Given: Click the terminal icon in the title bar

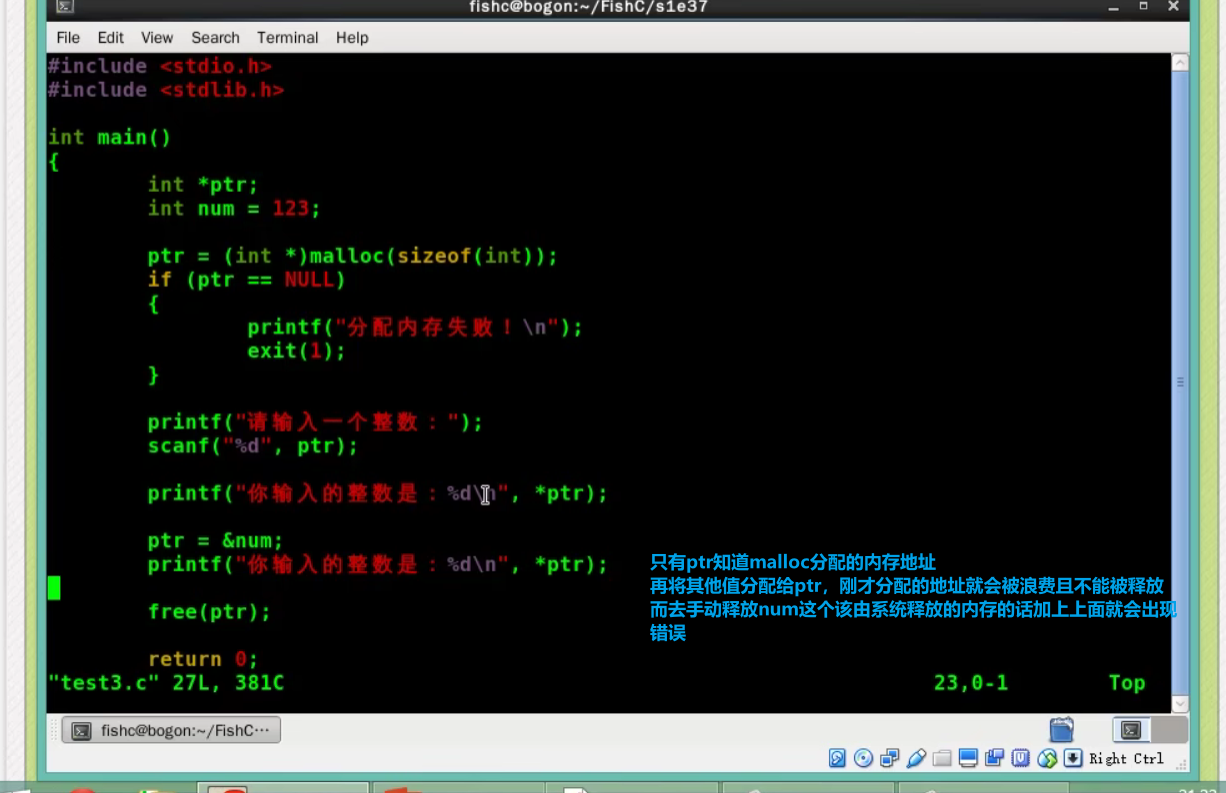Looking at the screenshot, I should (x=63, y=7).
